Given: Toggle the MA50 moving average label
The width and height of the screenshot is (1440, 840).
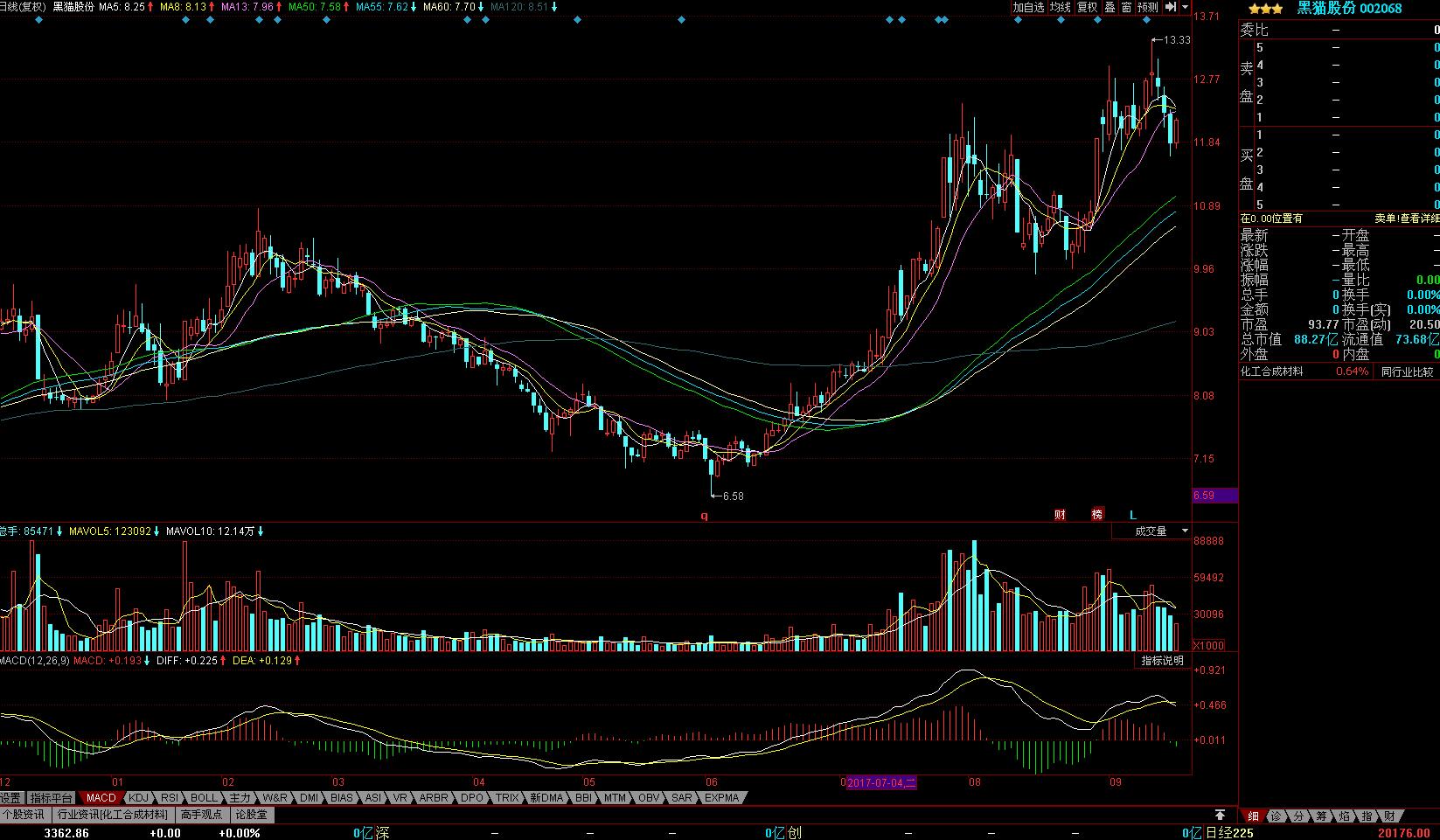Looking at the screenshot, I should tap(318, 7).
